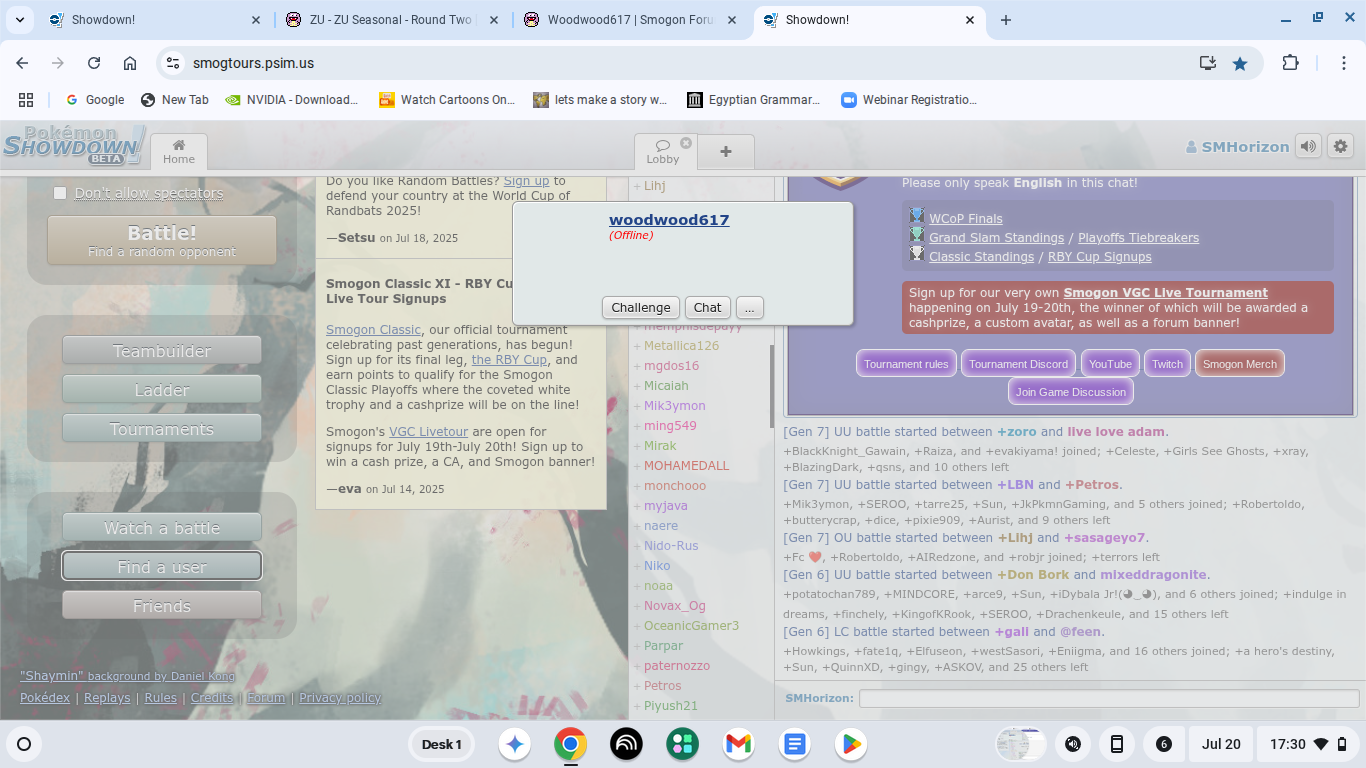
Task: Open WCoP Finals link
Action: pos(966,218)
